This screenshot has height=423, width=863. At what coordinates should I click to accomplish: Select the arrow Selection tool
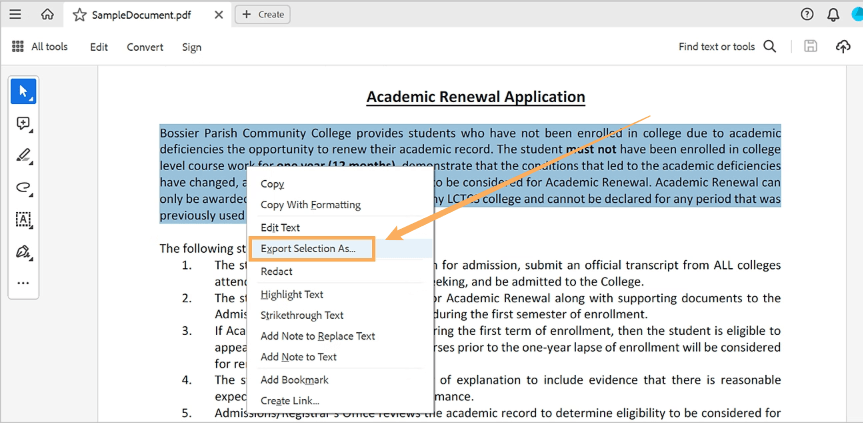click(x=24, y=91)
